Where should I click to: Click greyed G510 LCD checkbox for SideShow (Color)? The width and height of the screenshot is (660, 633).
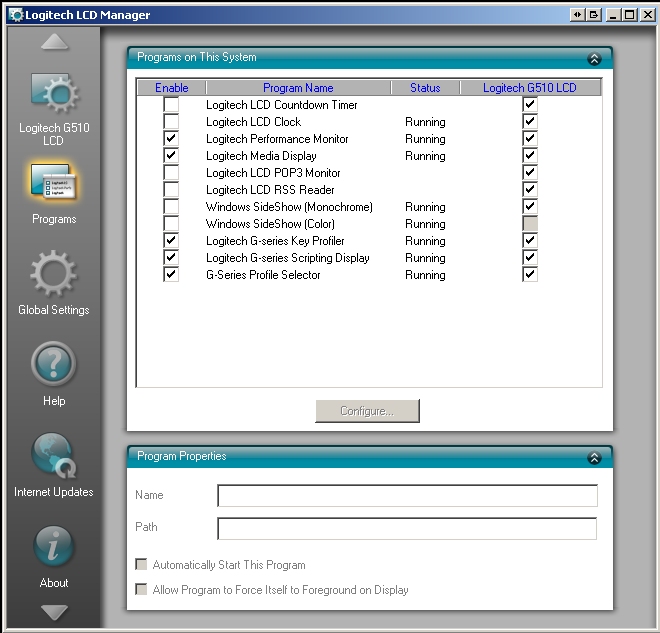(x=530, y=223)
